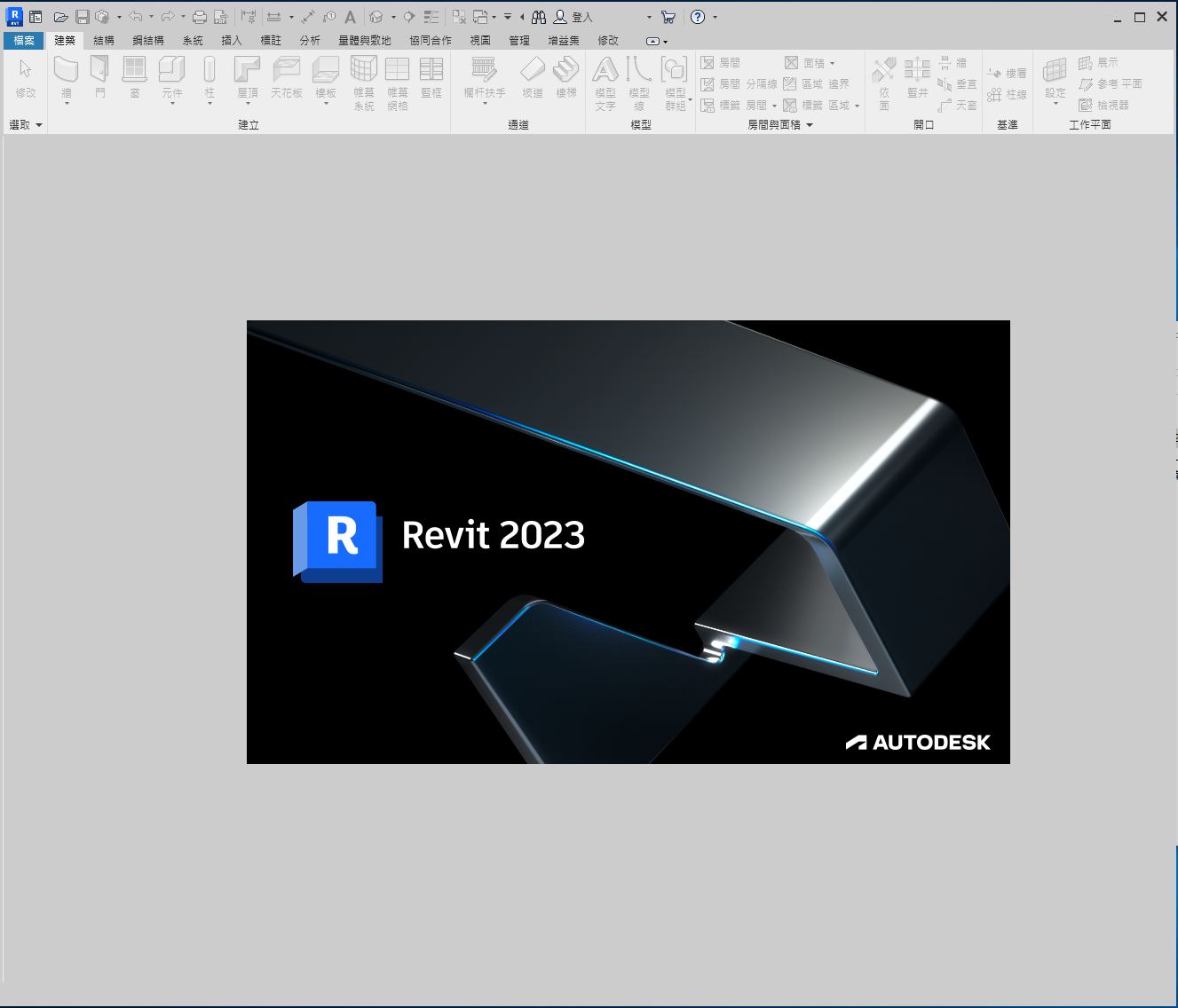The height and width of the screenshot is (1008, 1178).
Task: Expand the 房間與面積 panel menu
Action: 809,124
